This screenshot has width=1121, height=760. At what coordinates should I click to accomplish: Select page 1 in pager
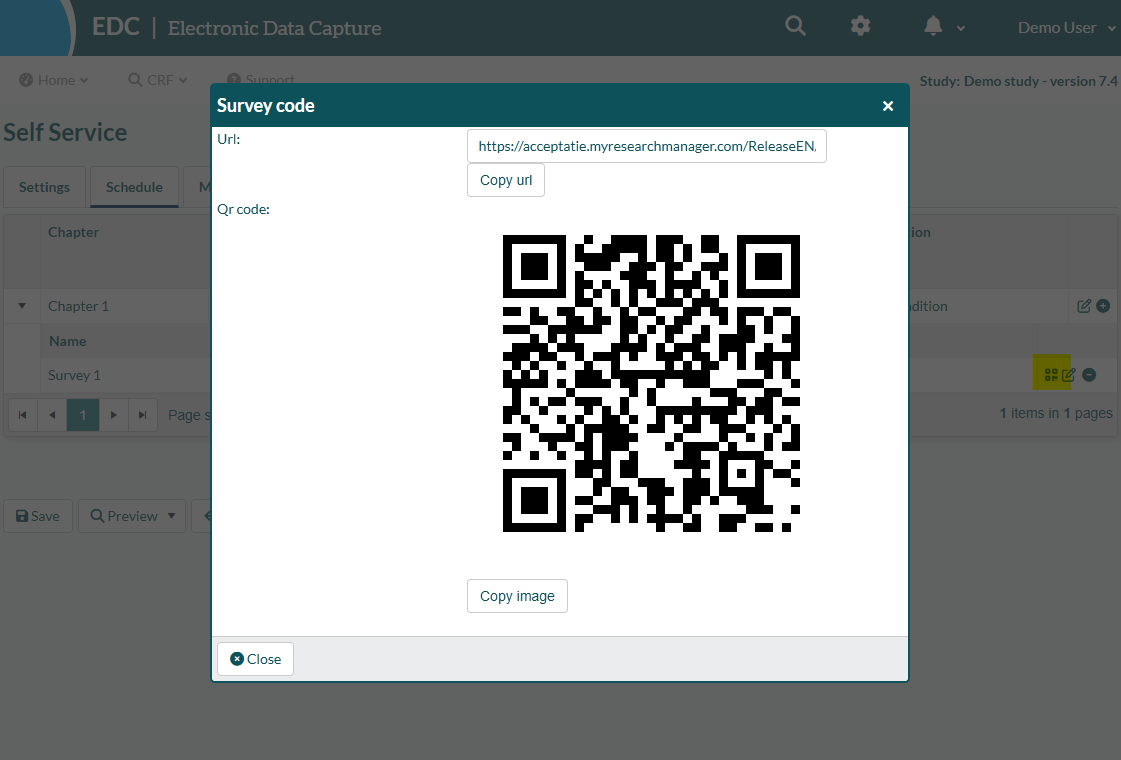tap(82, 415)
